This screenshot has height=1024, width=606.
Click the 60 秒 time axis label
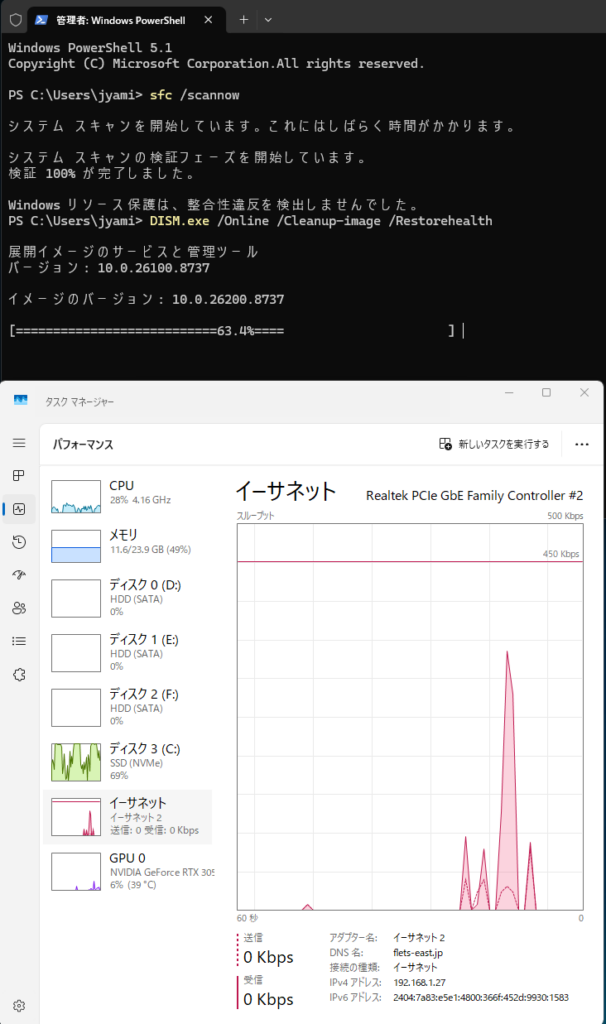point(247,918)
